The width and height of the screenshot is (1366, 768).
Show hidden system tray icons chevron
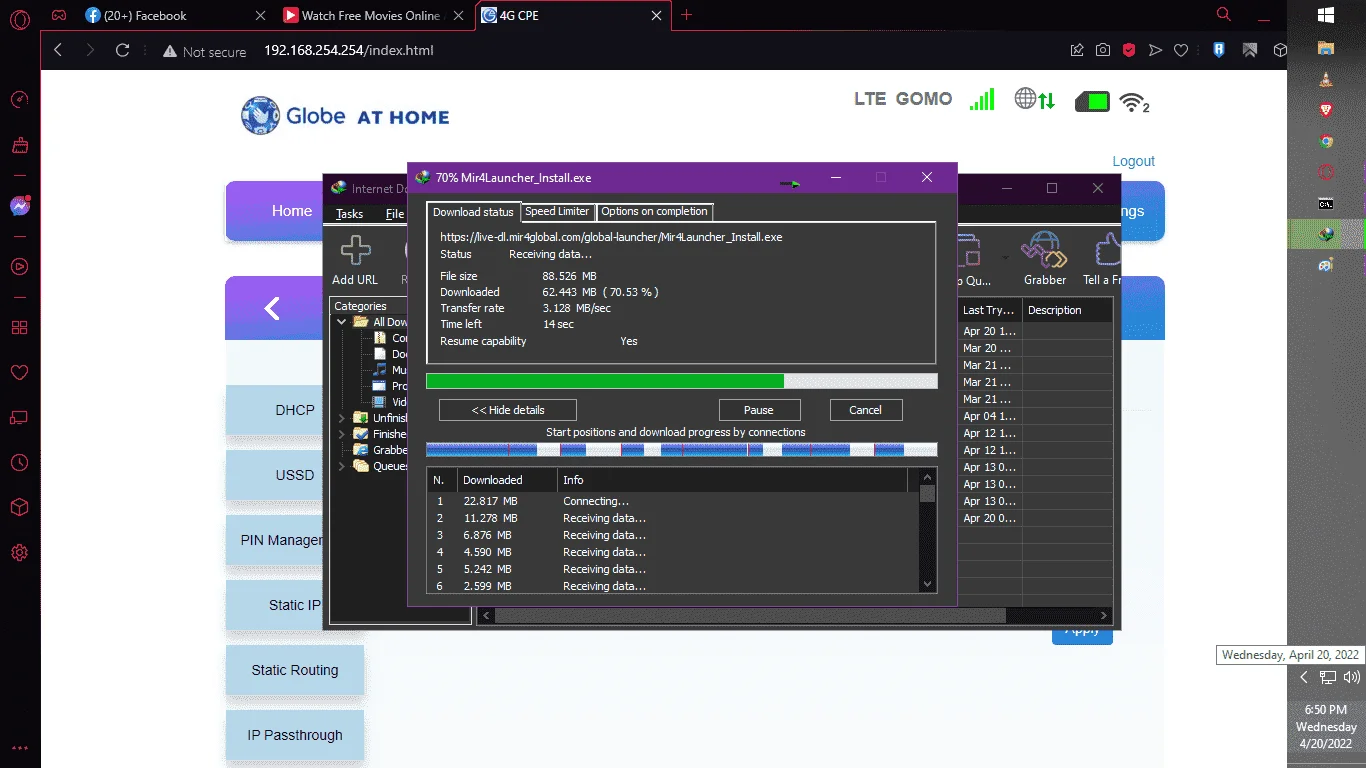pyautogui.click(x=1304, y=677)
